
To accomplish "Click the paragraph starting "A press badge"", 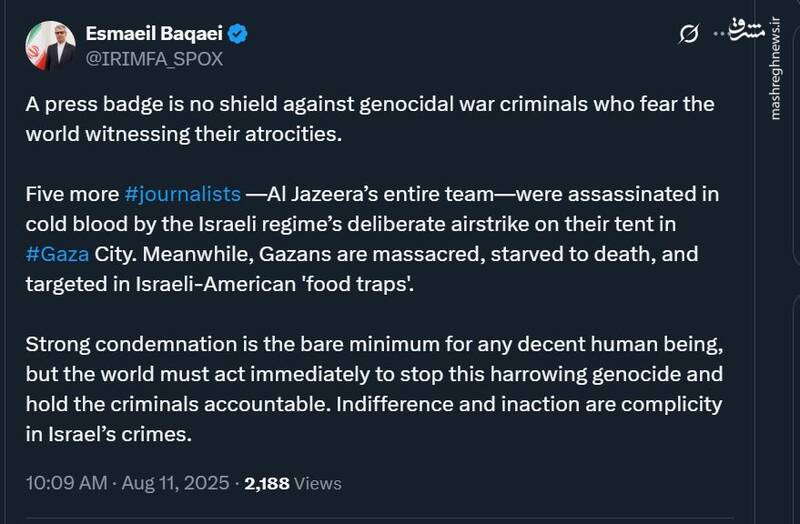I will click(360, 119).
